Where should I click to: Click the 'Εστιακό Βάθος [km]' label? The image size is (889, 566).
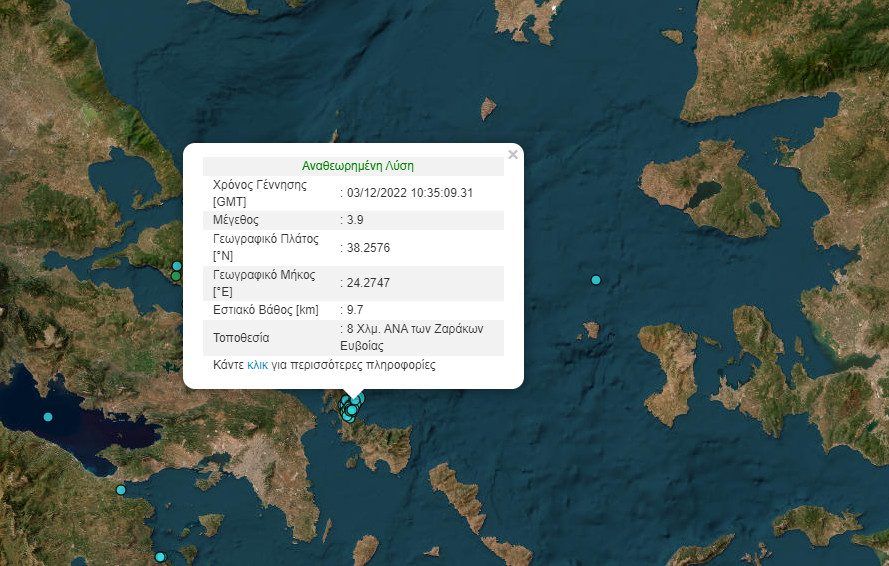266,310
